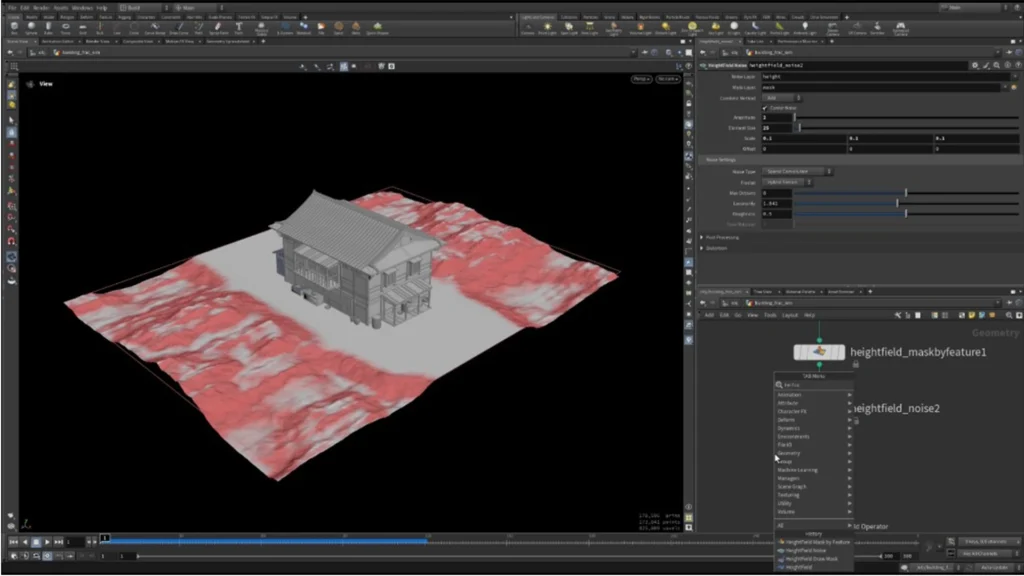Add an Ambient Light from shelf
1024x576 pixels.
pos(805,27)
